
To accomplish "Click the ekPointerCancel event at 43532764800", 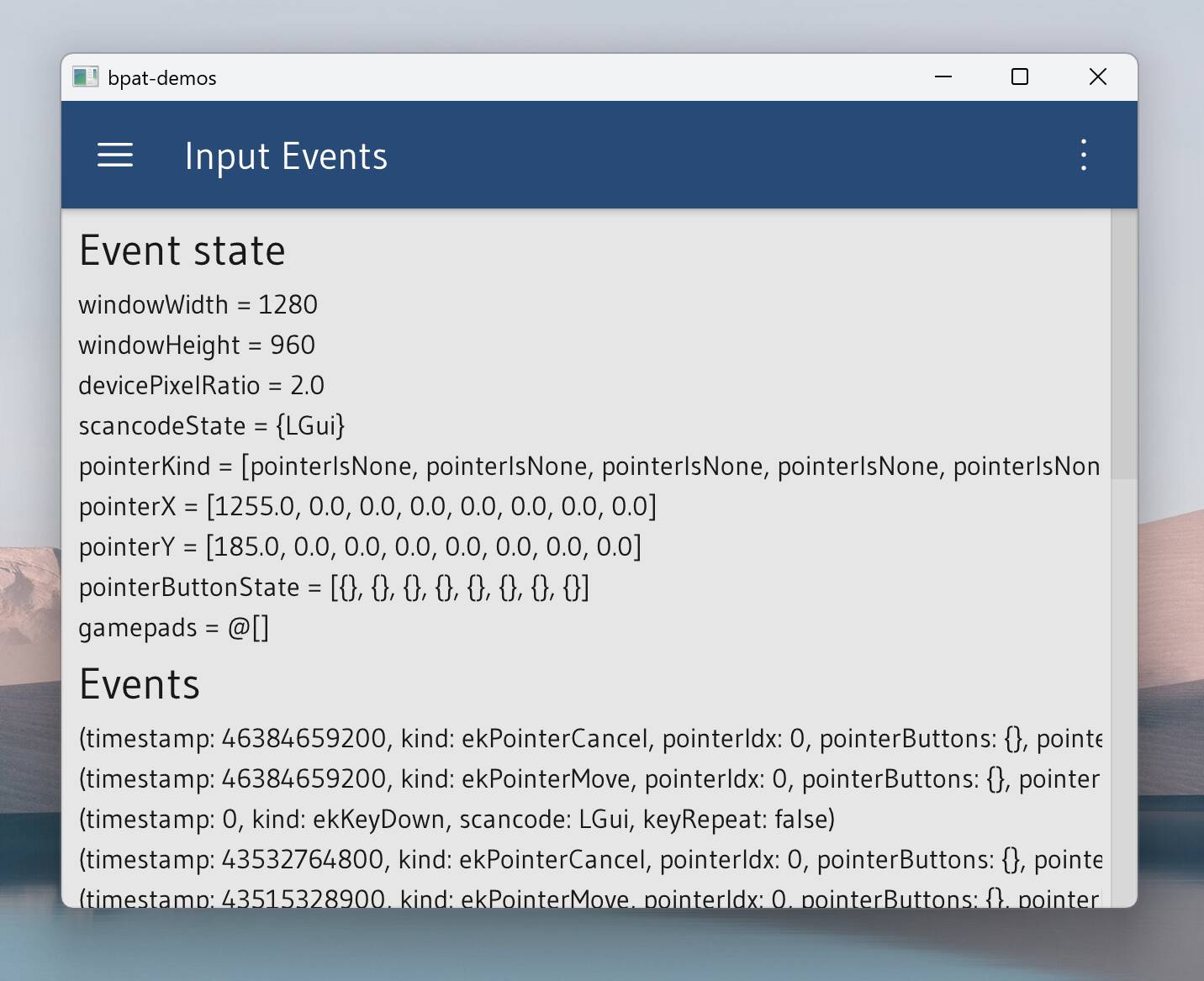I will (590, 859).
